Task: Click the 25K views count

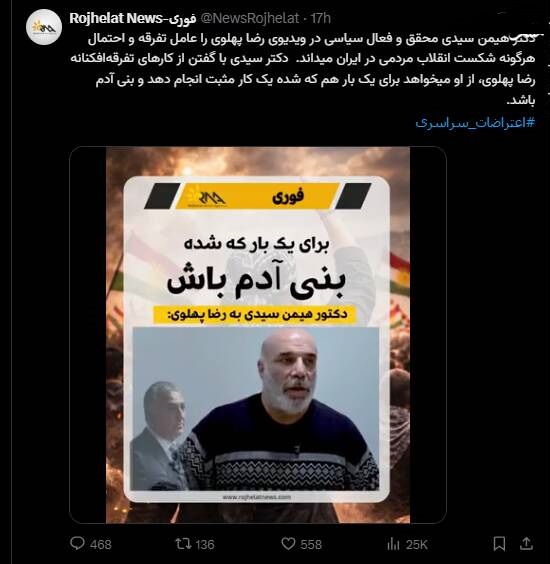Action: [416, 544]
